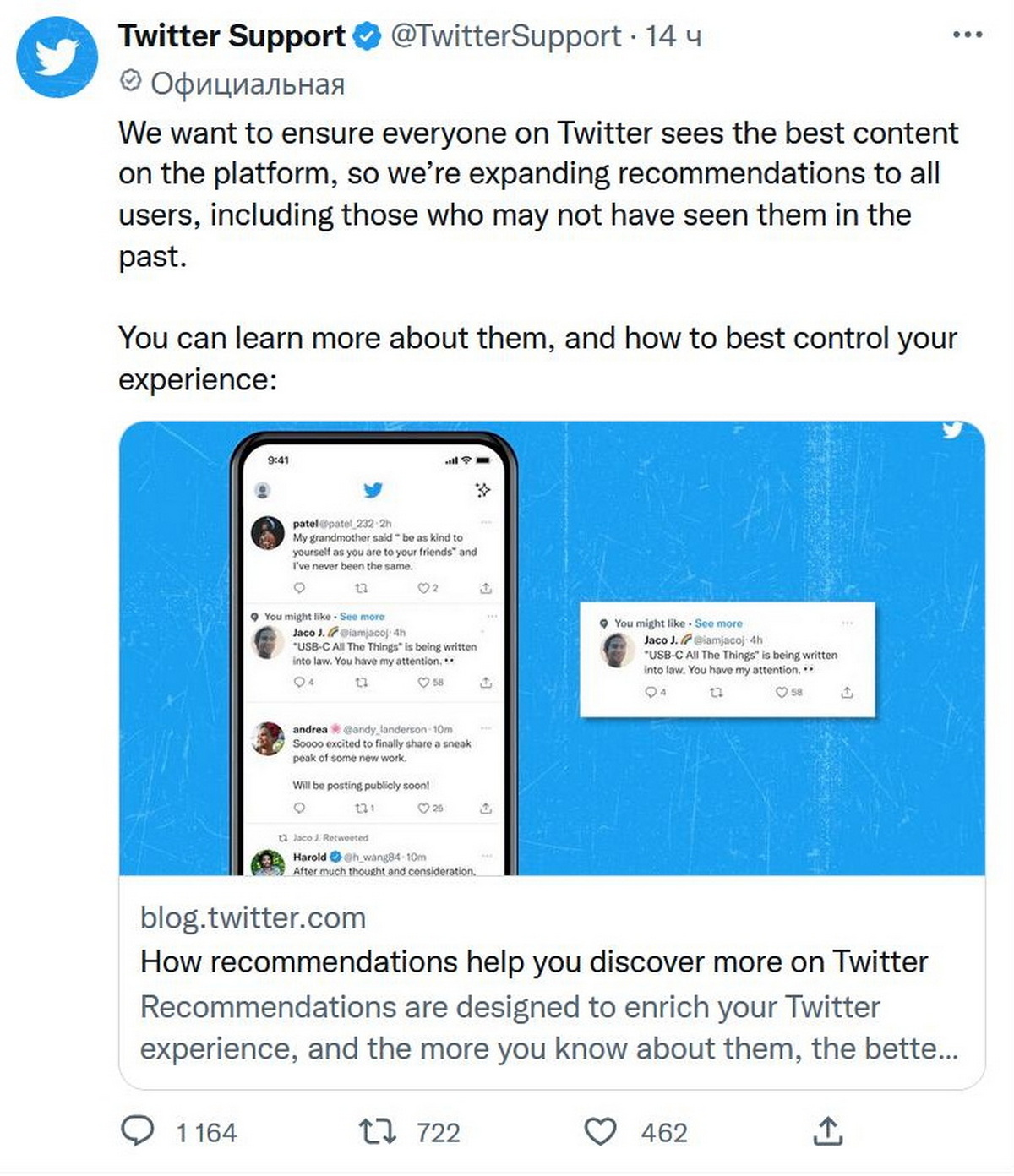Click the 14 ч timestamp
This screenshot has height=1176, width=1014.
coord(673,36)
